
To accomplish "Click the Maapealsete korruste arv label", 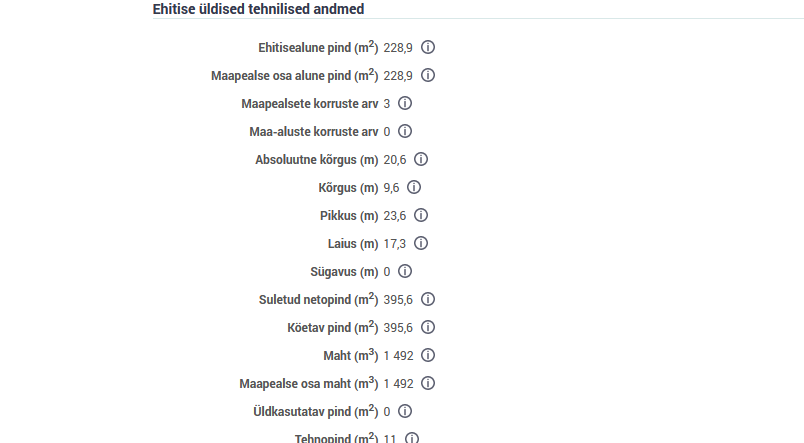I will [309, 103].
